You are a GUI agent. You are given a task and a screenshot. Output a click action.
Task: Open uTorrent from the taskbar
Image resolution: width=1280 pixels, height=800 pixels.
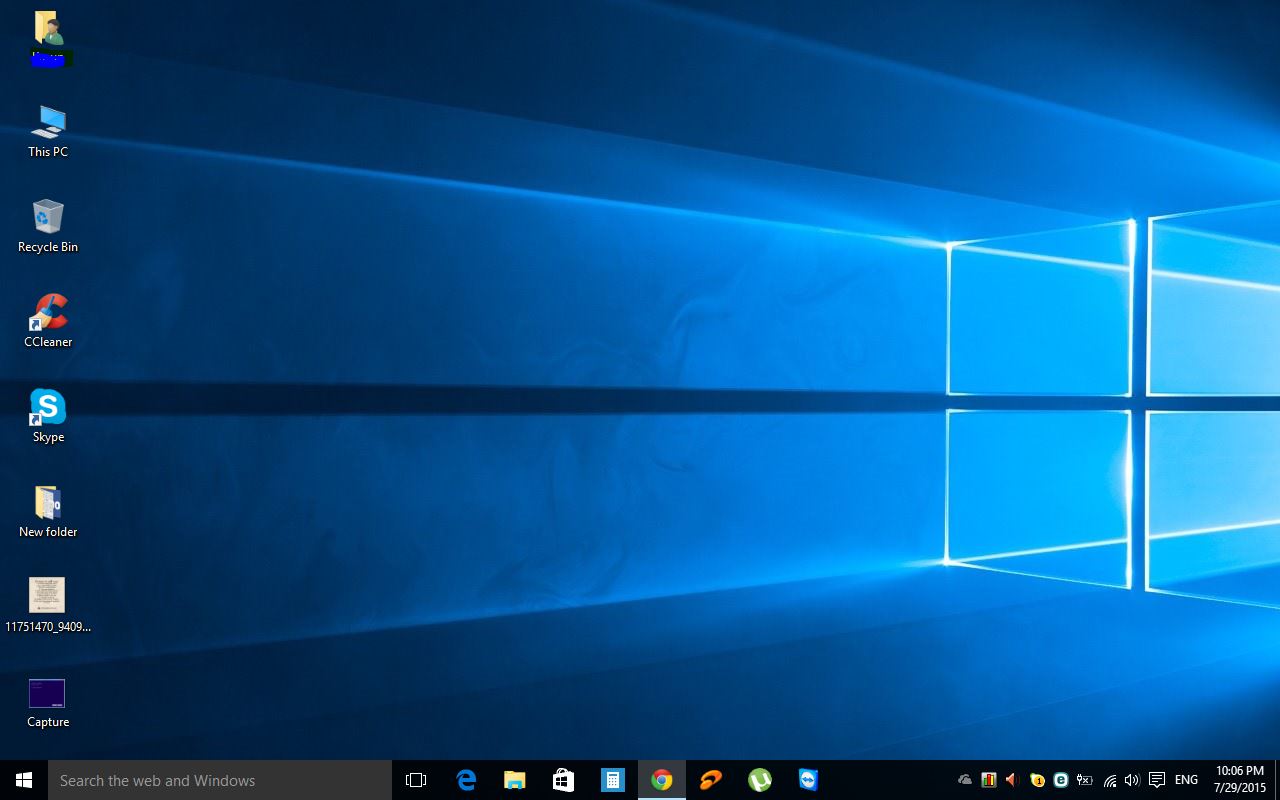pos(760,780)
